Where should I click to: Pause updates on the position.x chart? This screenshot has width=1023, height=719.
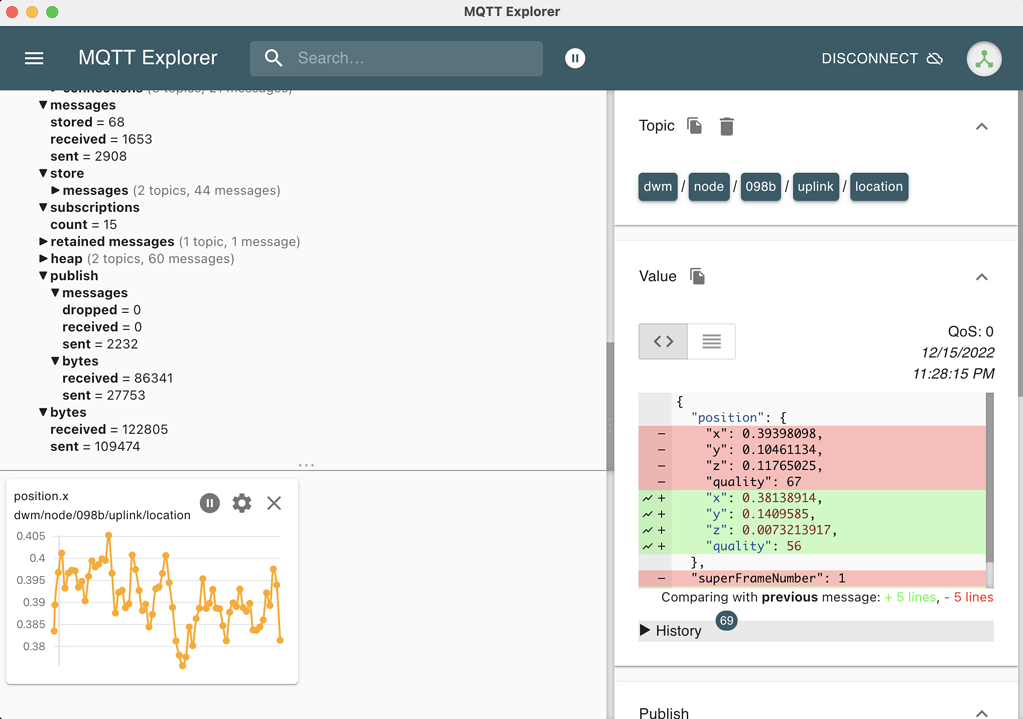coord(209,503)
